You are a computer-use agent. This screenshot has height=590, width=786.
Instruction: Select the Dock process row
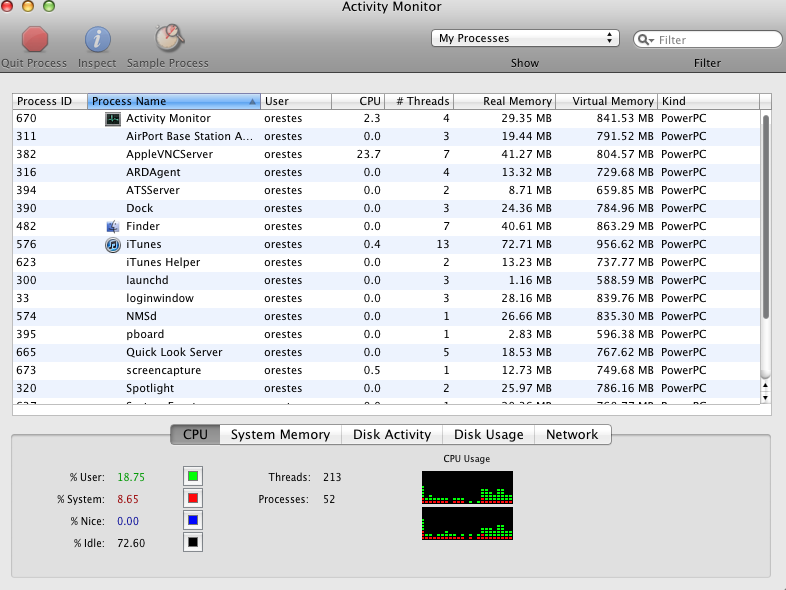pos(386,209)
